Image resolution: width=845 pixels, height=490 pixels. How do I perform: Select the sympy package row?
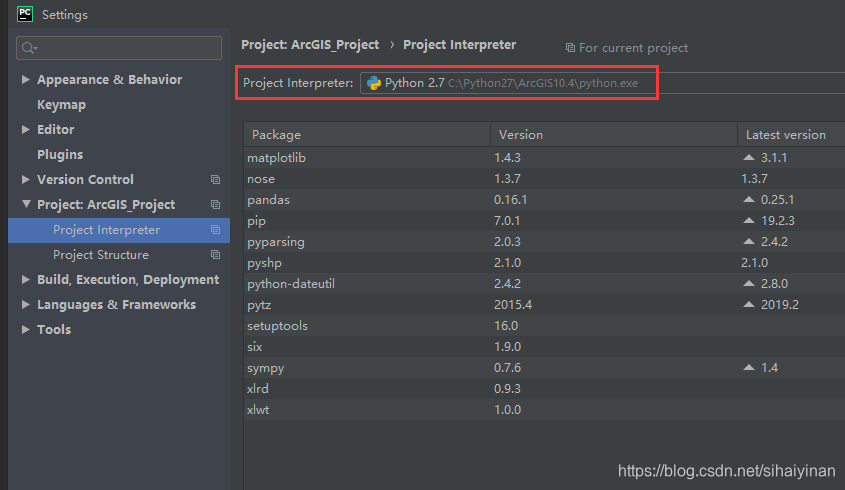click(x=544, y=368)
